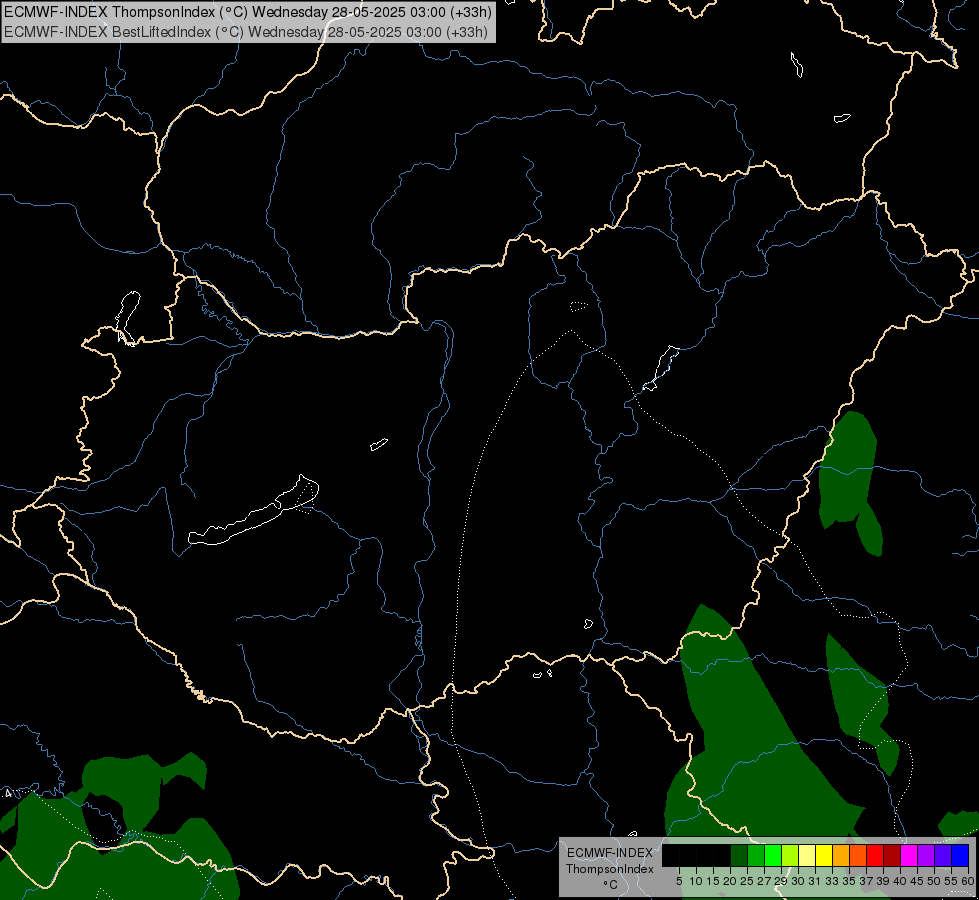Click the dark red 39–40 legend swatch
The image size is (979, 900).
pos(892,855)
